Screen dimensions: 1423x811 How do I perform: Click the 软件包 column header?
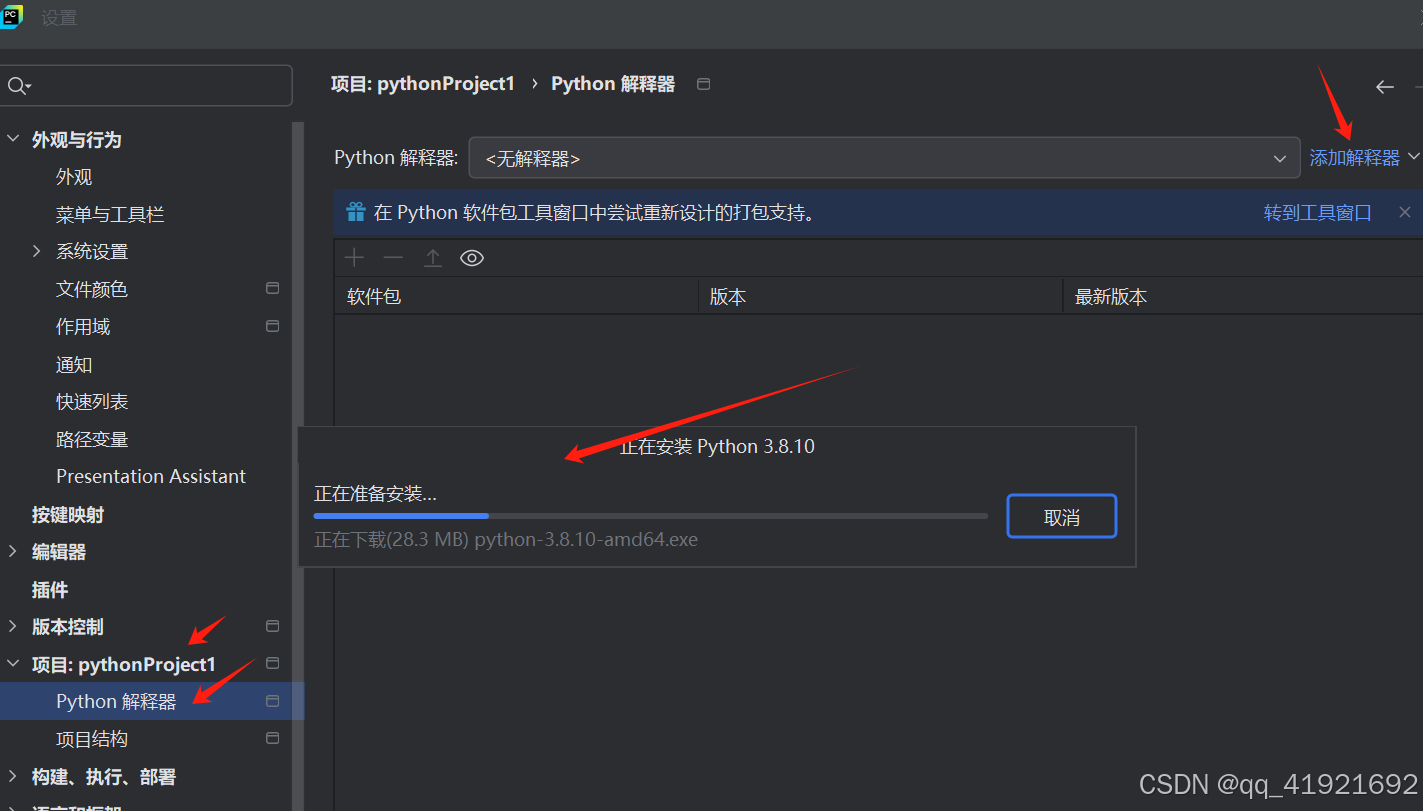pyautogui.click(x=516, y=297)
